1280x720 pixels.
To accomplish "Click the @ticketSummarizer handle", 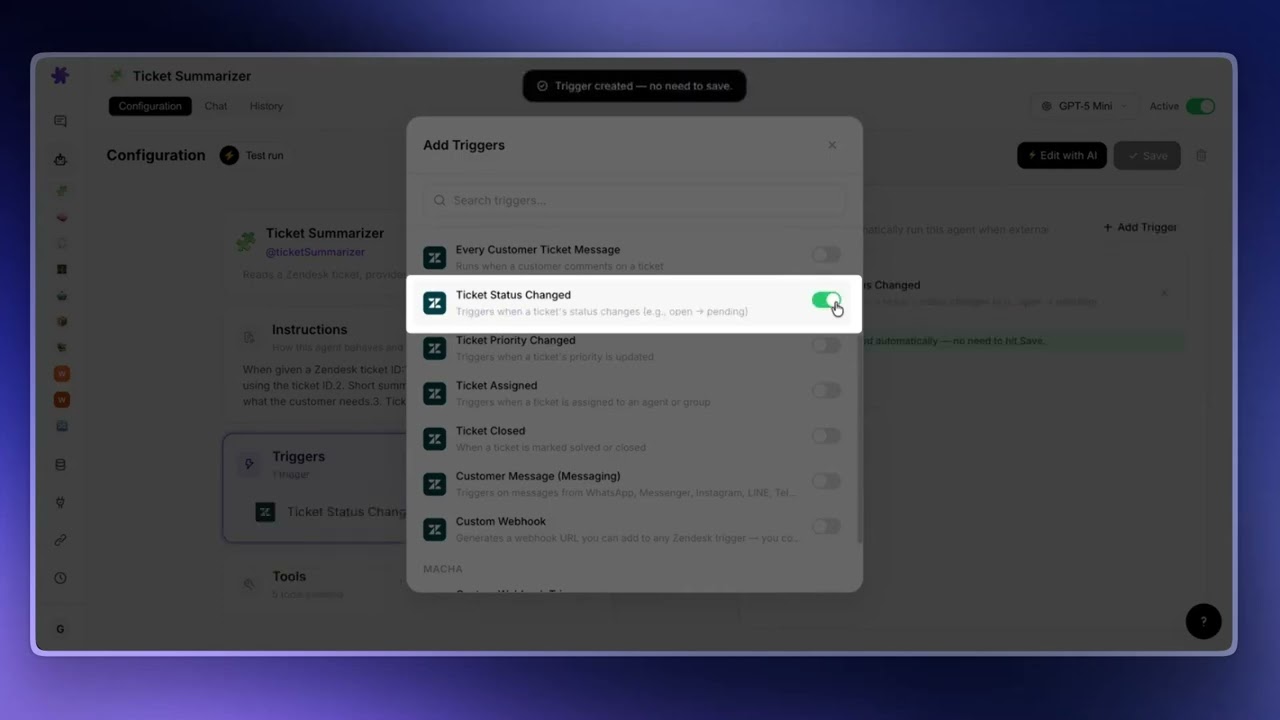I will tap(315, 252).
